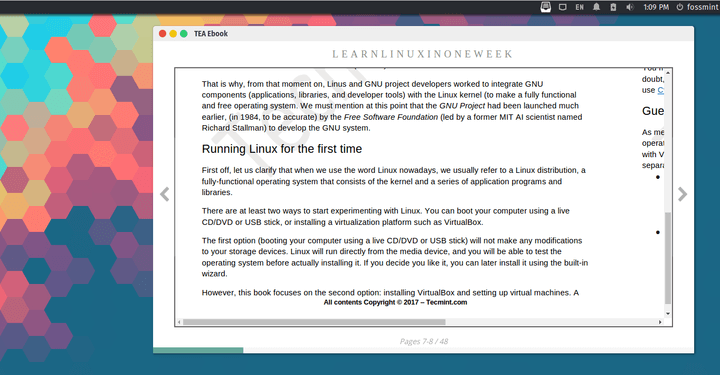Viewport: 720px width, 375px height.
Task: Click the reading progress bar at window bottom
Action: tap(423, 351)
